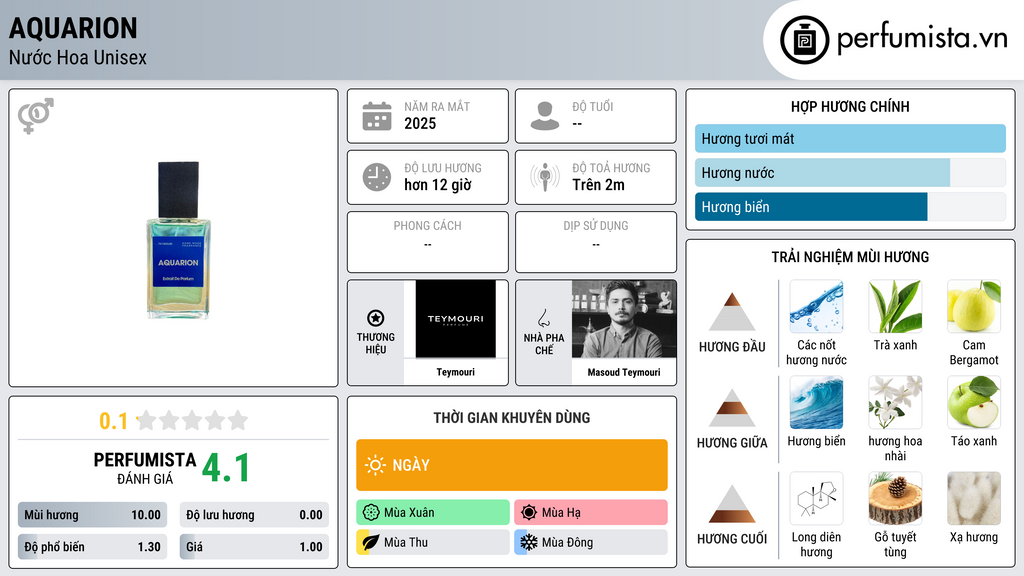Click the unisex gender symbol icon
Image resolution: width=1024 pixels, height=576 pixels.
click(x=36, y=116)
